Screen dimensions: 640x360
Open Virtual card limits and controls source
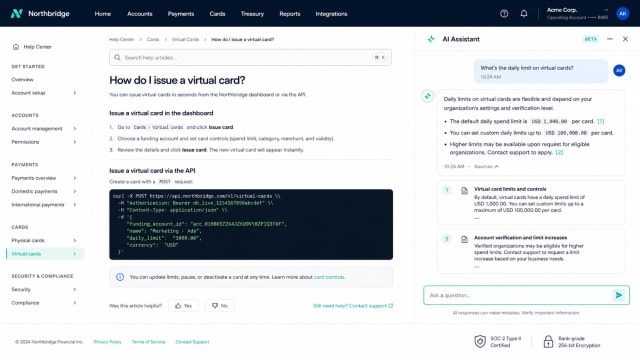tap(531, 202)
